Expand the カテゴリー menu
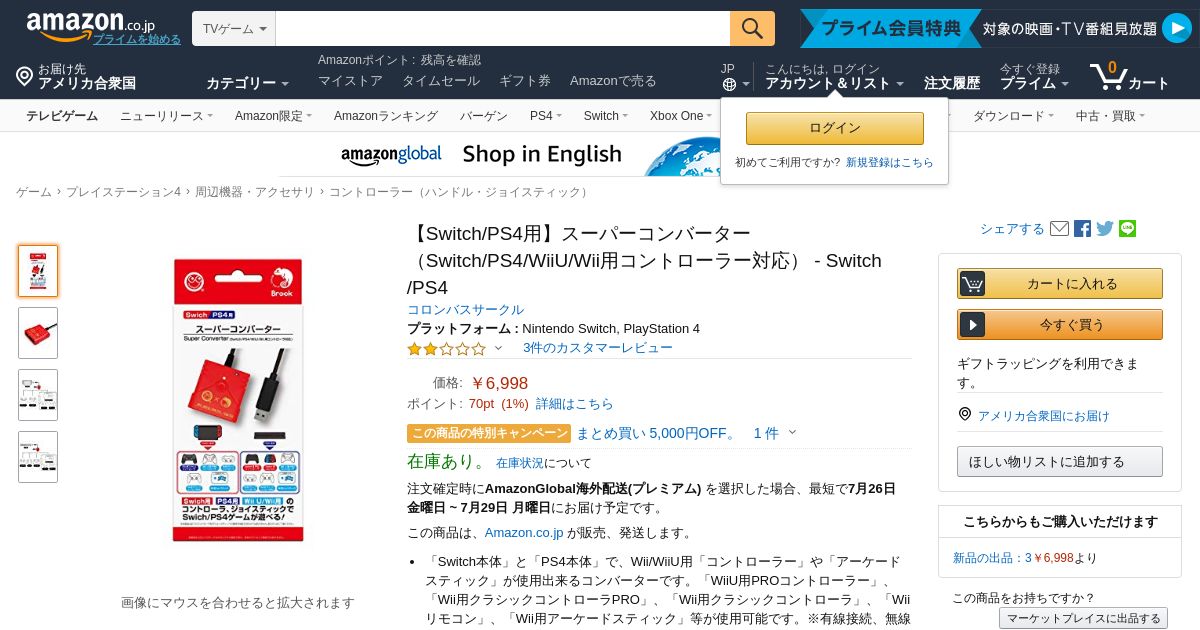 point(247,83)
